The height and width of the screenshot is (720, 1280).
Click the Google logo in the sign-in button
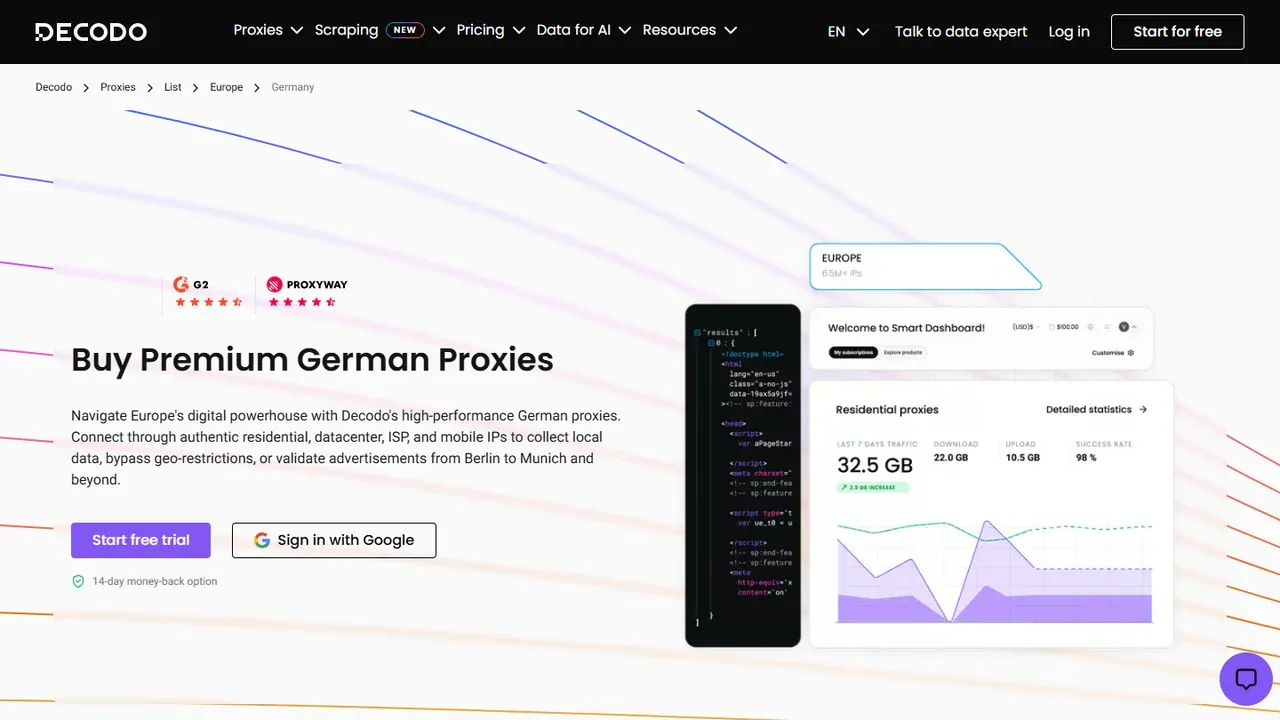click(x=262, y=540)
